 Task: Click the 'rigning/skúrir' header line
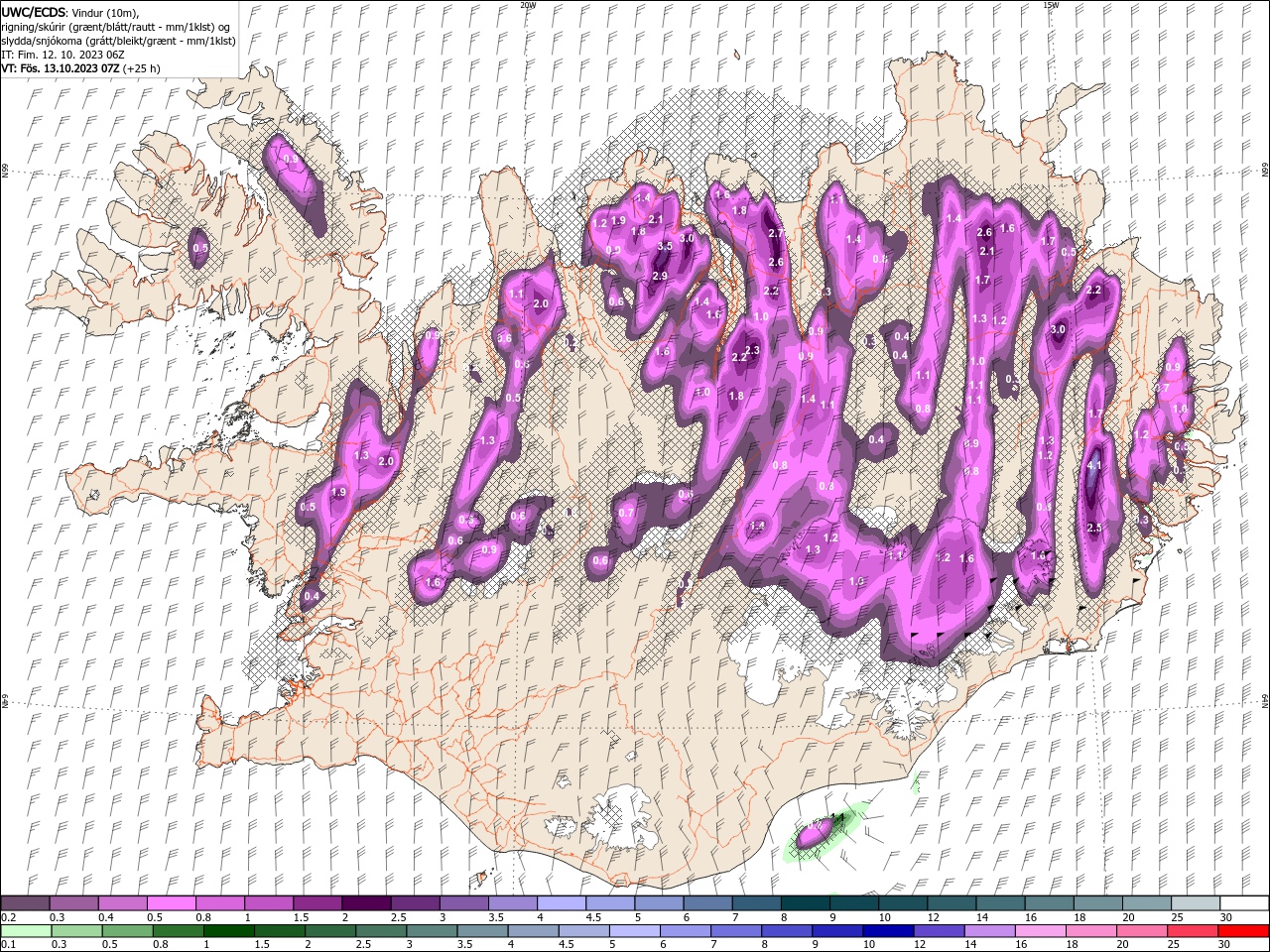coord(117,27)
